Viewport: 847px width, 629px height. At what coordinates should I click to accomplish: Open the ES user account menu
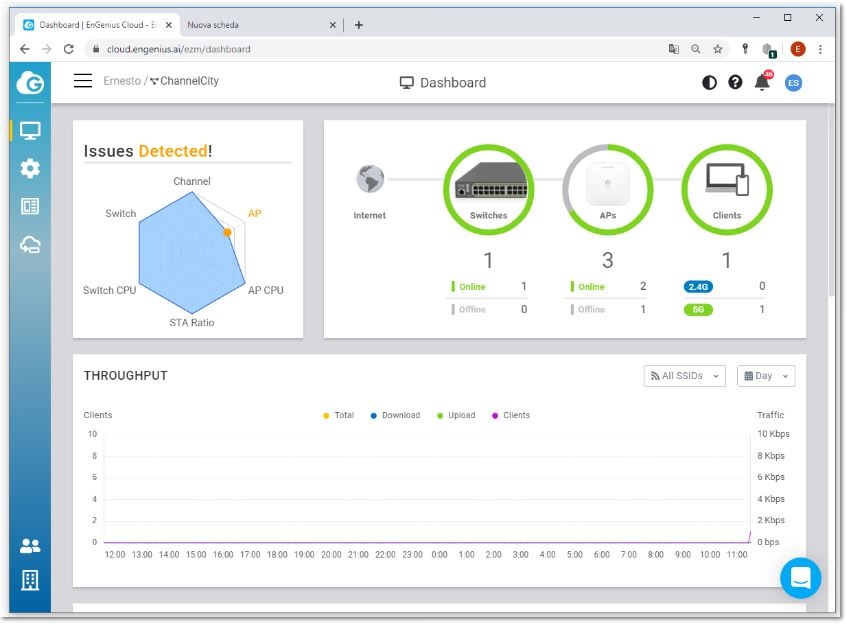tap(793, 82)
